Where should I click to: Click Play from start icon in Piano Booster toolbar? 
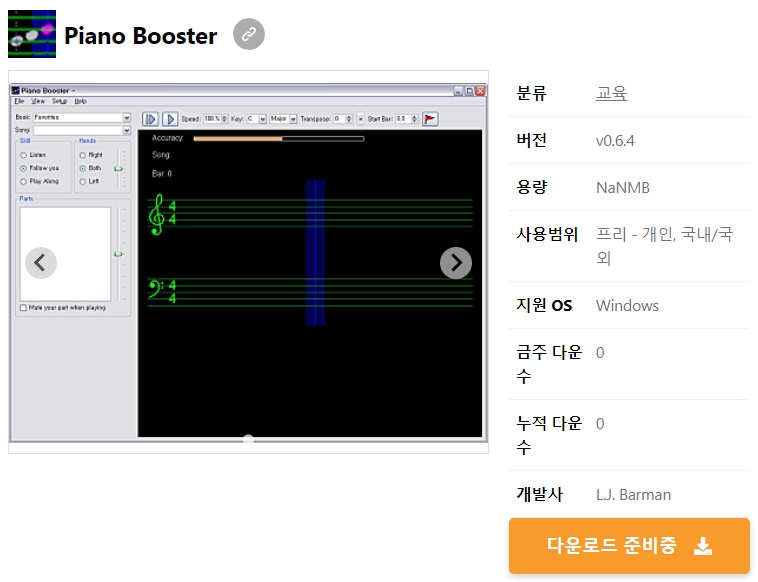(150, 119)
